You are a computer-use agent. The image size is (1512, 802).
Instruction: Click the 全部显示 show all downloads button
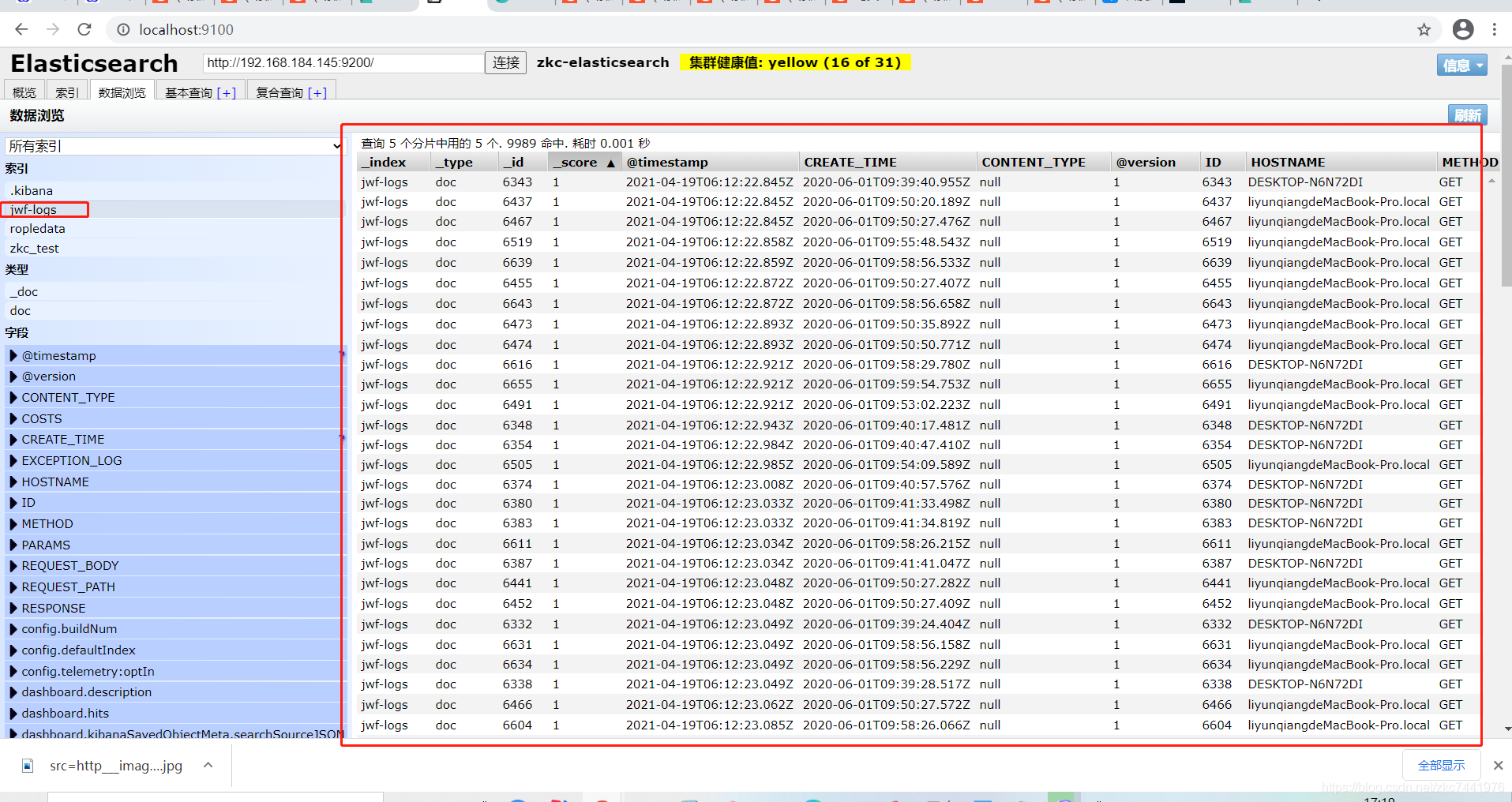click(1441, 765)
